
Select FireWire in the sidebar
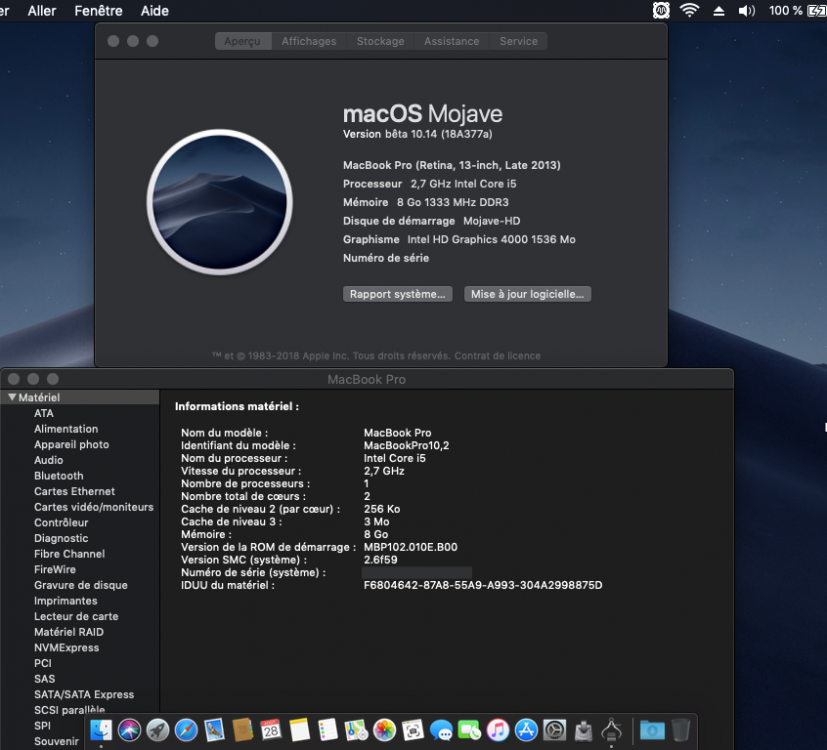click(x=55, y=569)
